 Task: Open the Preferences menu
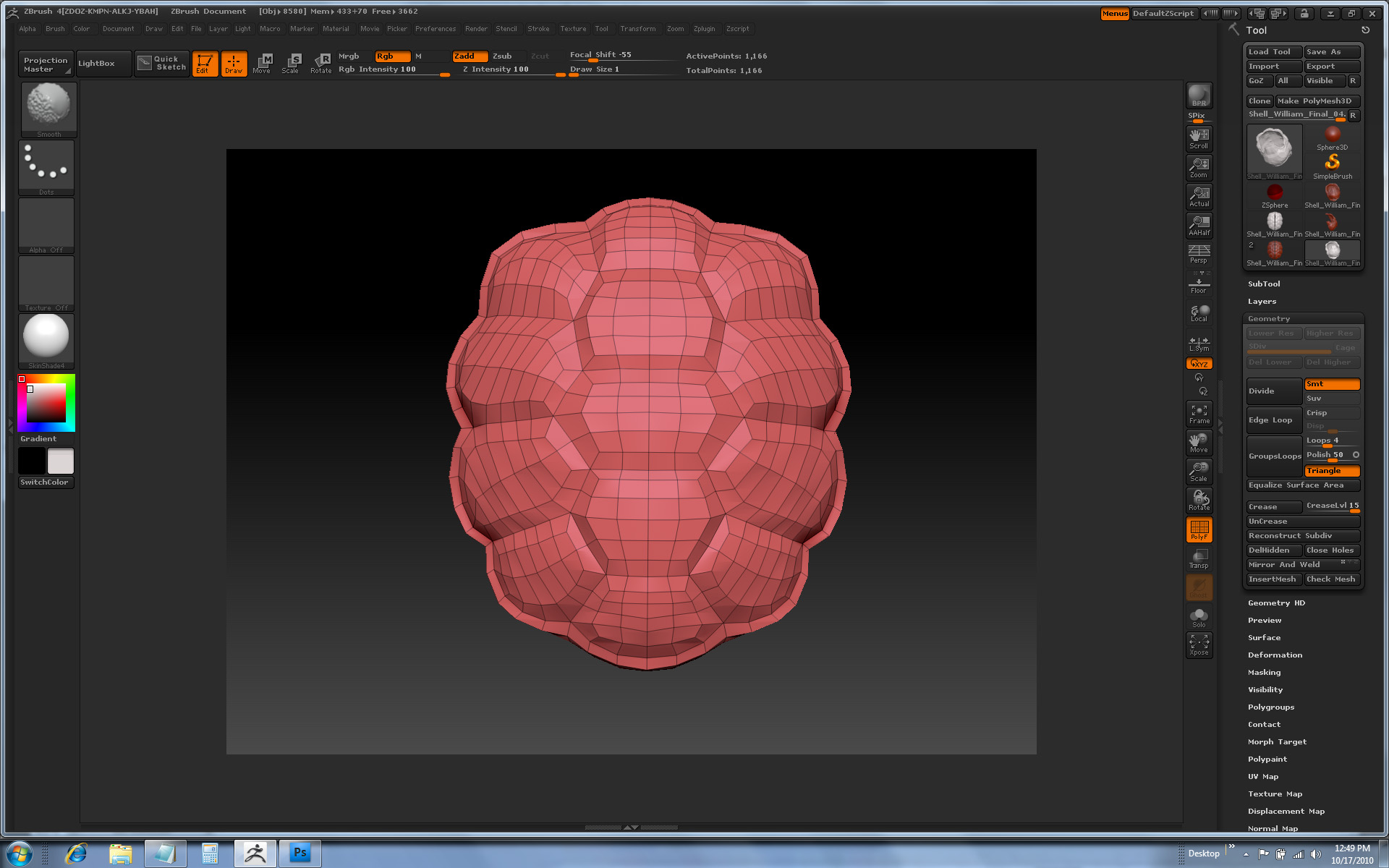click(435, 29)
